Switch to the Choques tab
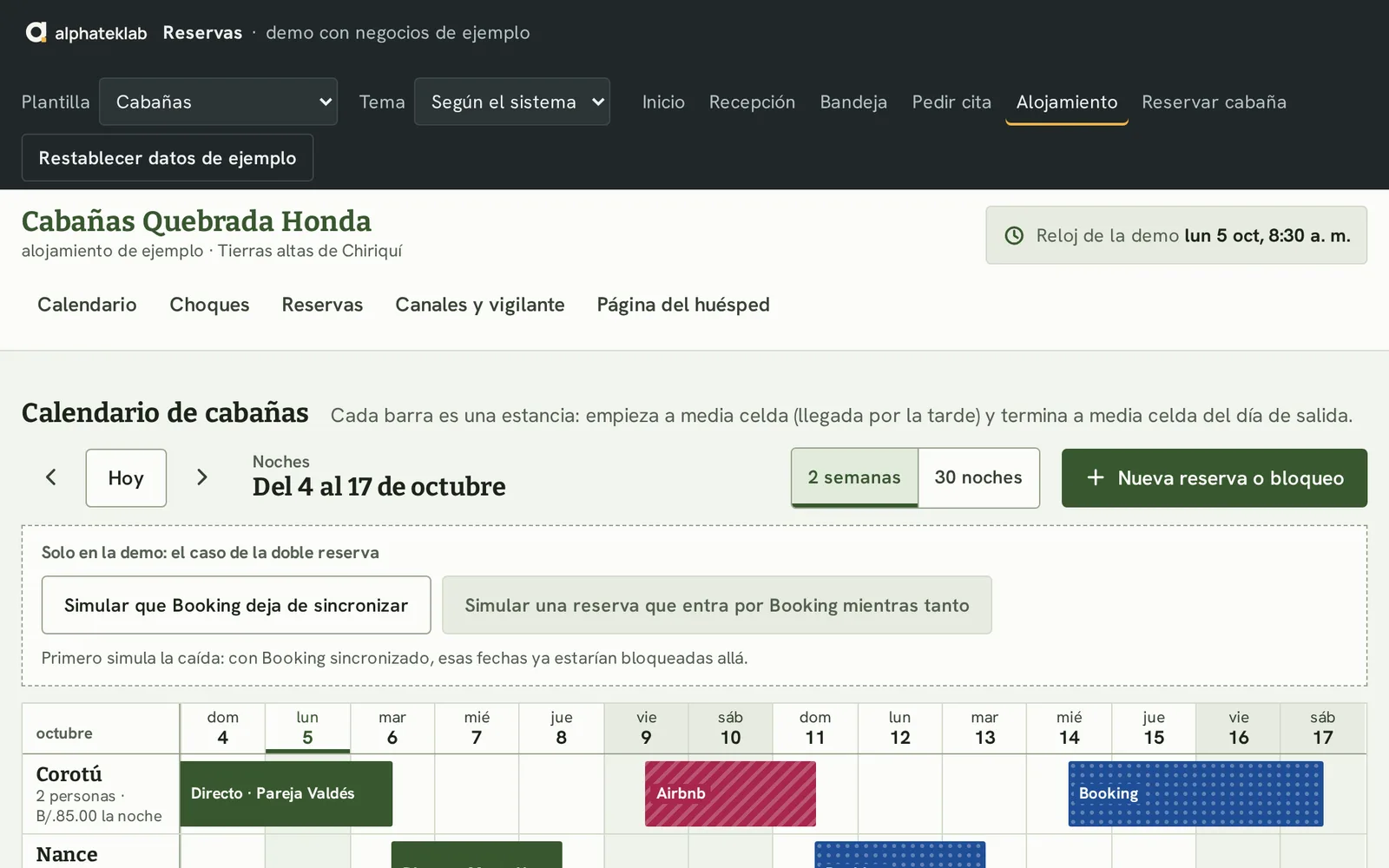Screen dimensions: 1389x868 point(209,305)
